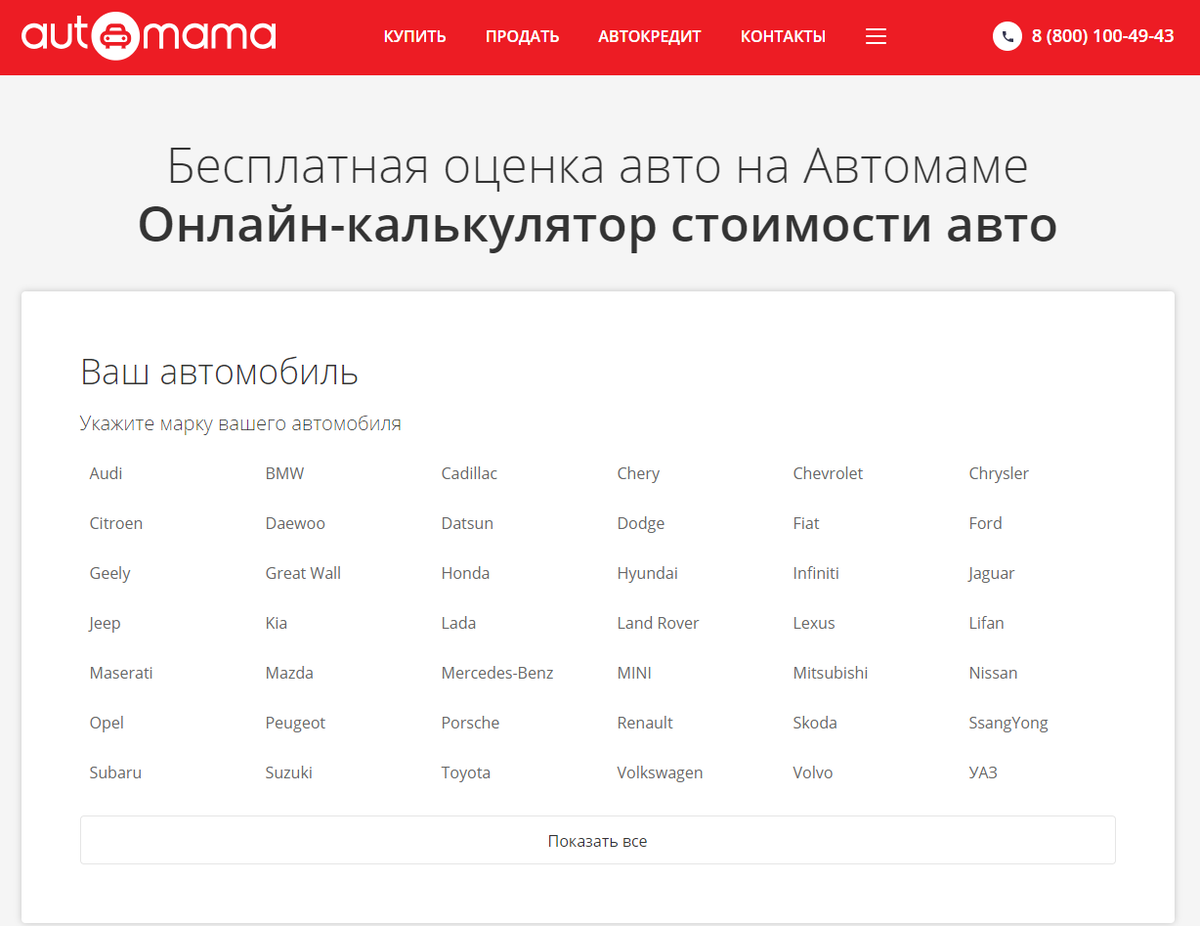Screen dimensions: 1200x926
Task: Pick Volkswagen from the list
Action: [x=660, y=773]
